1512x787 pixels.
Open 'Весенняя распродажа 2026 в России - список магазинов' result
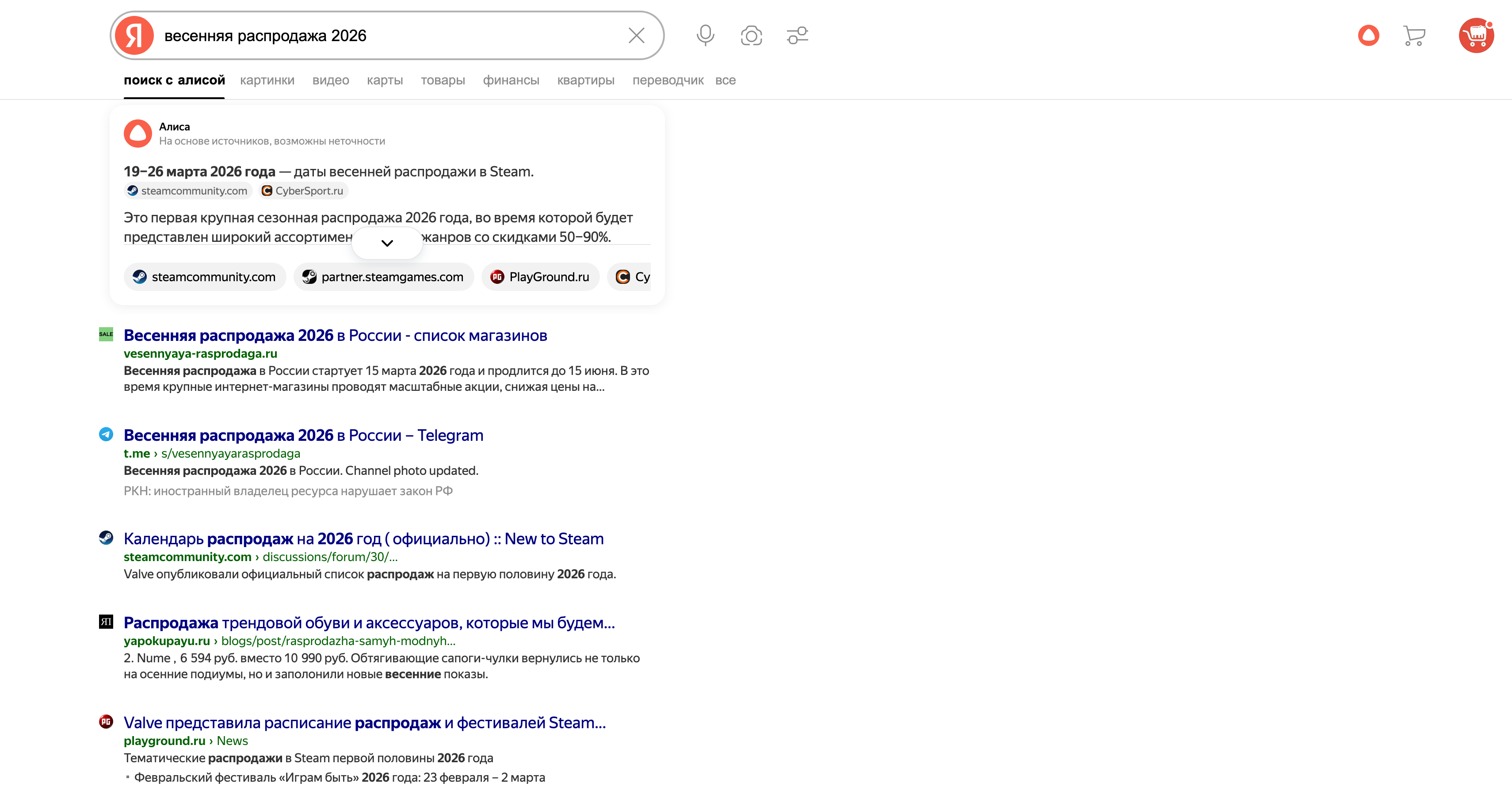pyautogui.click(x=335, y=336)
